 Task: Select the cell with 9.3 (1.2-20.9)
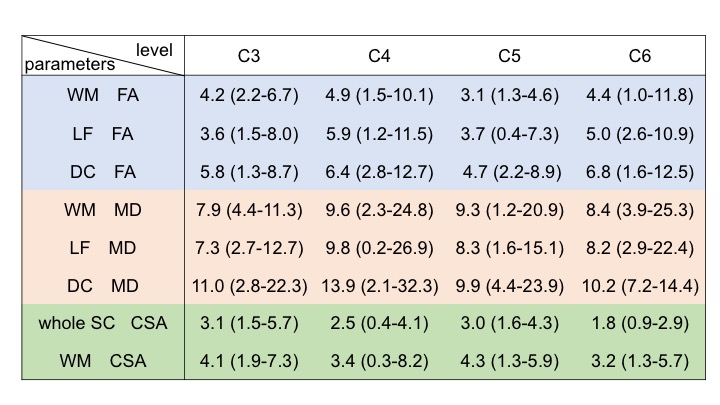[x=506, y=210]
